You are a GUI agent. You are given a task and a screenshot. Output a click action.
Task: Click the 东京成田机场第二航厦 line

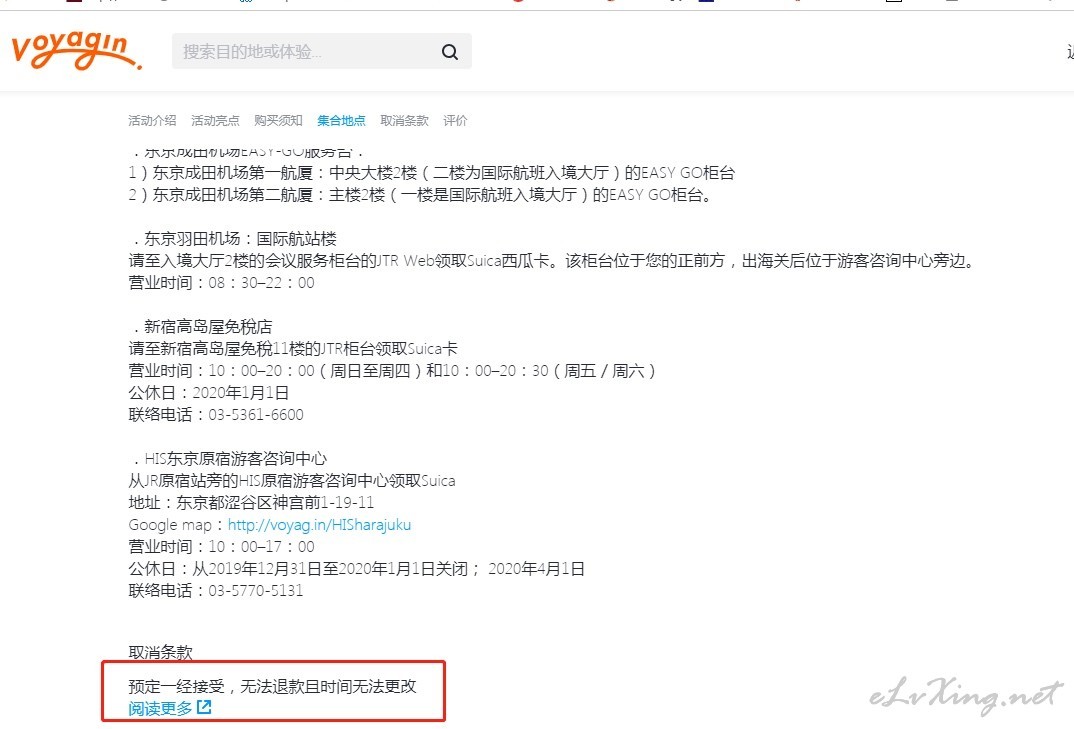[x=420, y=195]
